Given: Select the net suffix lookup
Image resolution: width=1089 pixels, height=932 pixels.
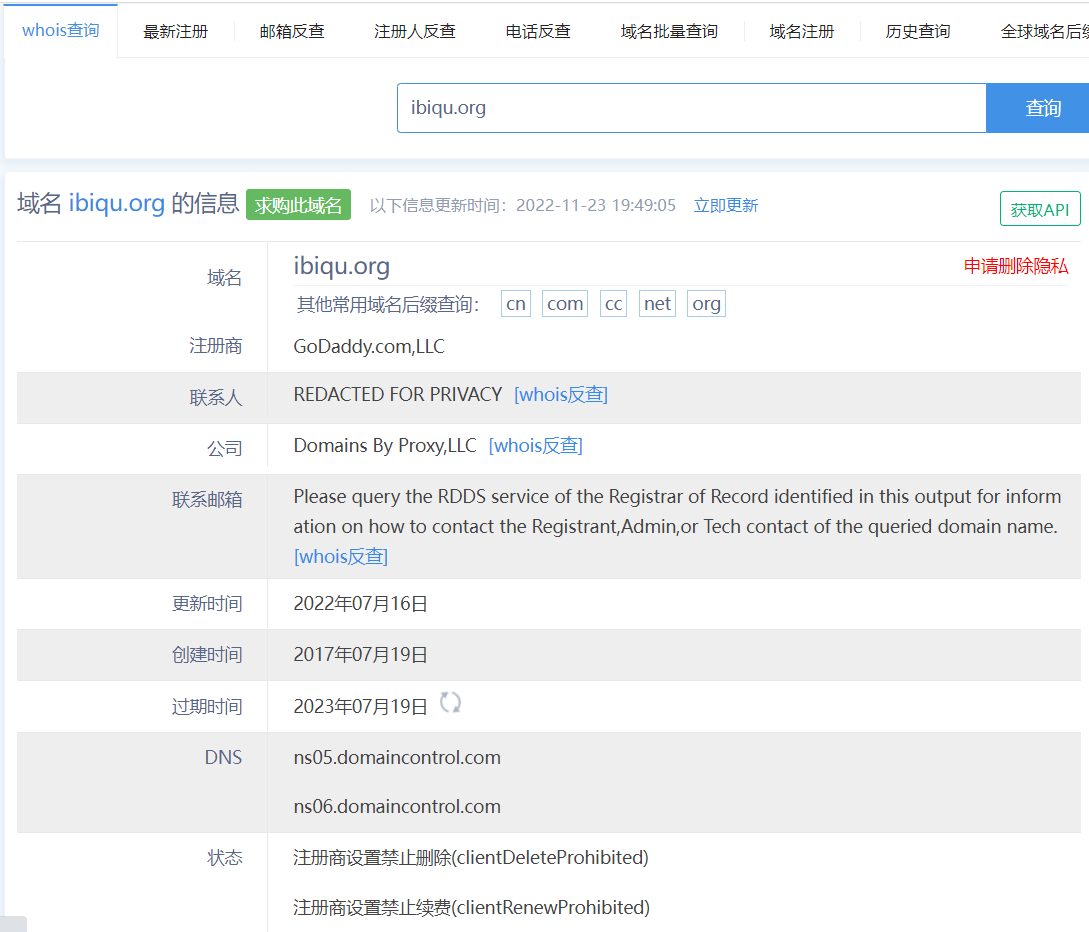Looking at the screenshot, I should [x=657, y=303].
